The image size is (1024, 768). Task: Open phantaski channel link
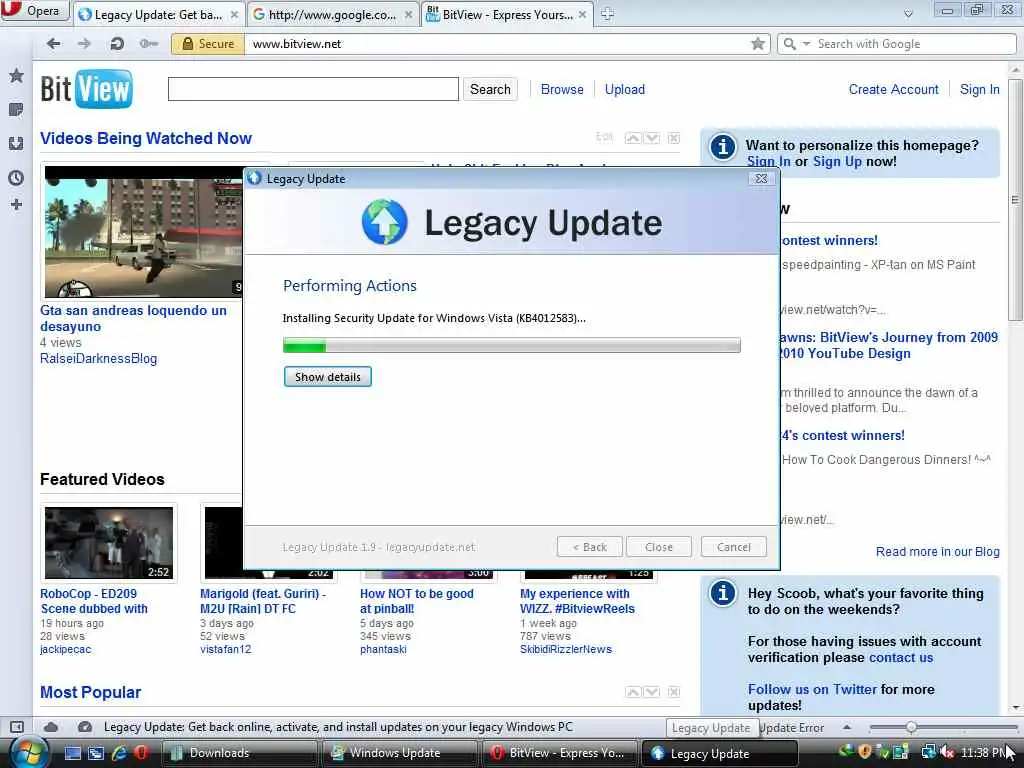point(383,649)
